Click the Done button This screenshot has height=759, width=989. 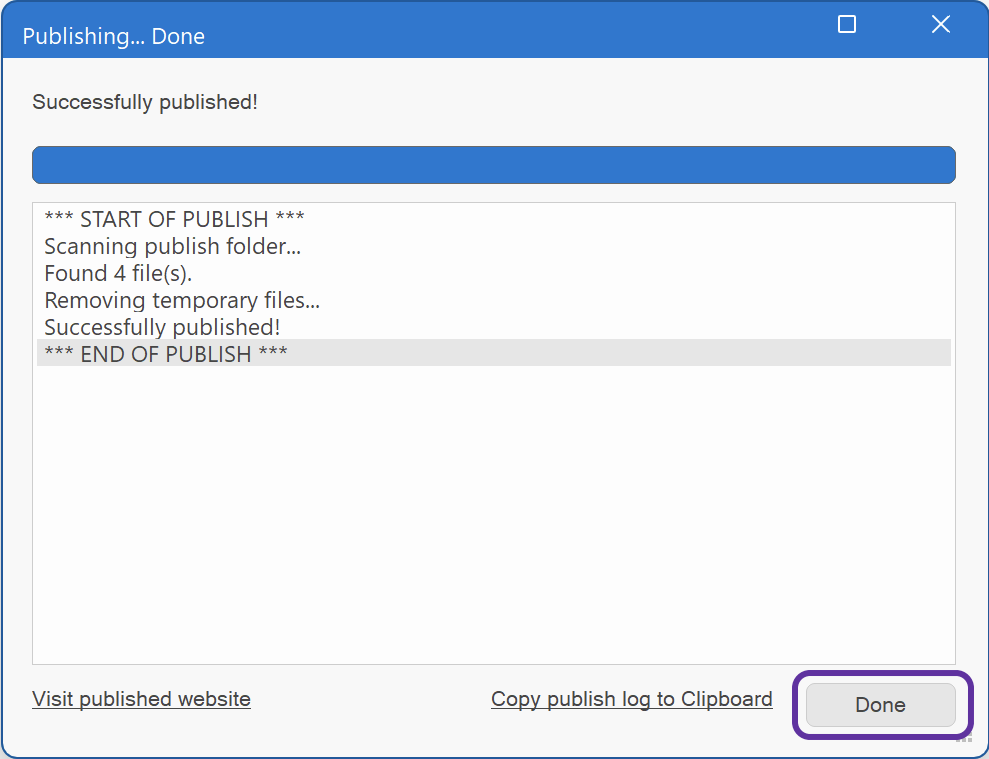coord(880,705)
